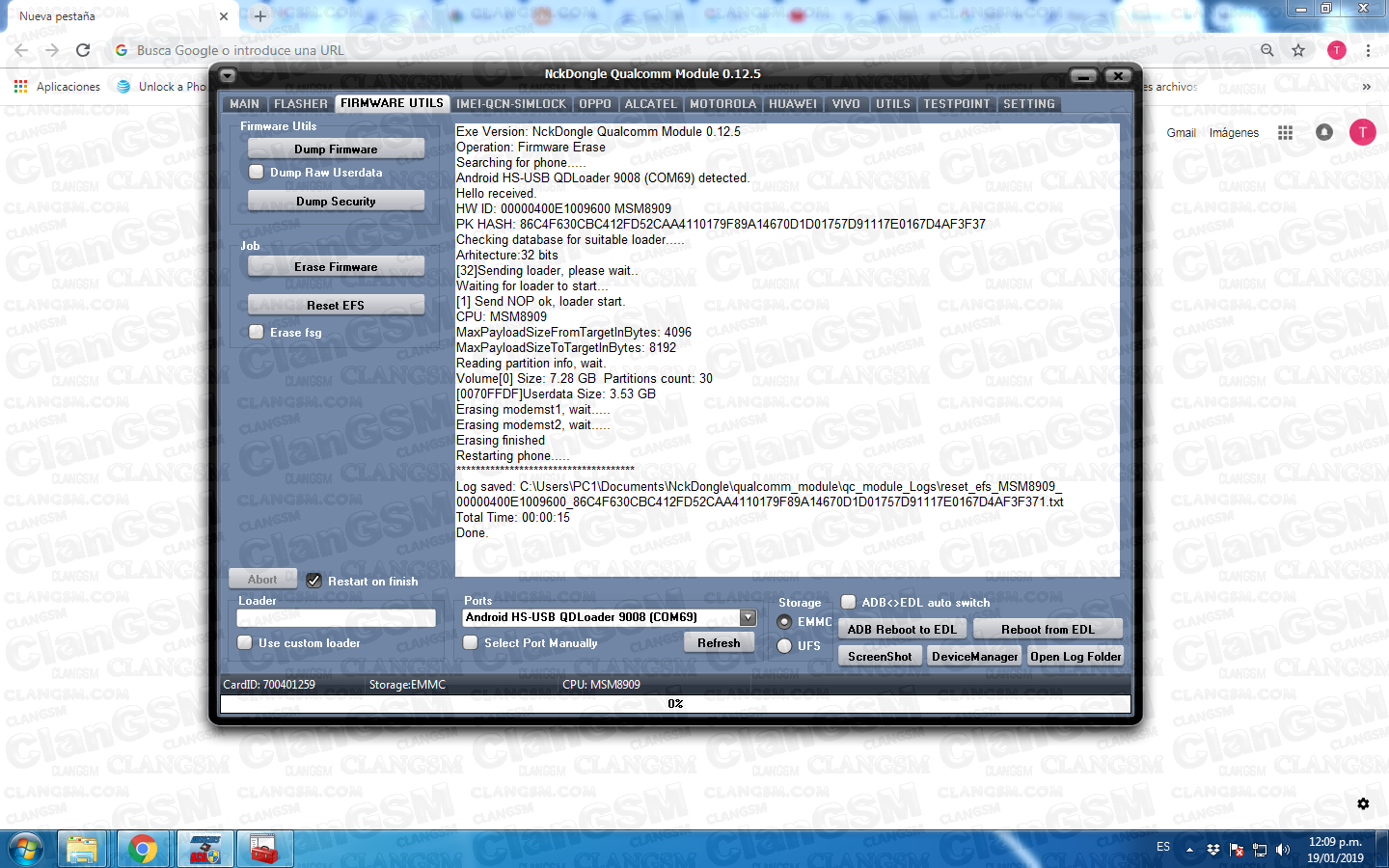Open the NckDongle title bar dropdown menu icon
Viewport: 1389px width, 868px height.
[x=228, y=75]
